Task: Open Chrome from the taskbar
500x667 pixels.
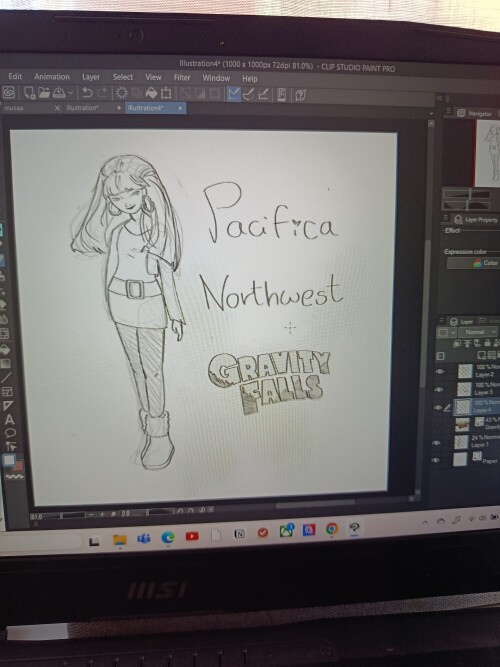Action: pos(331,529)
